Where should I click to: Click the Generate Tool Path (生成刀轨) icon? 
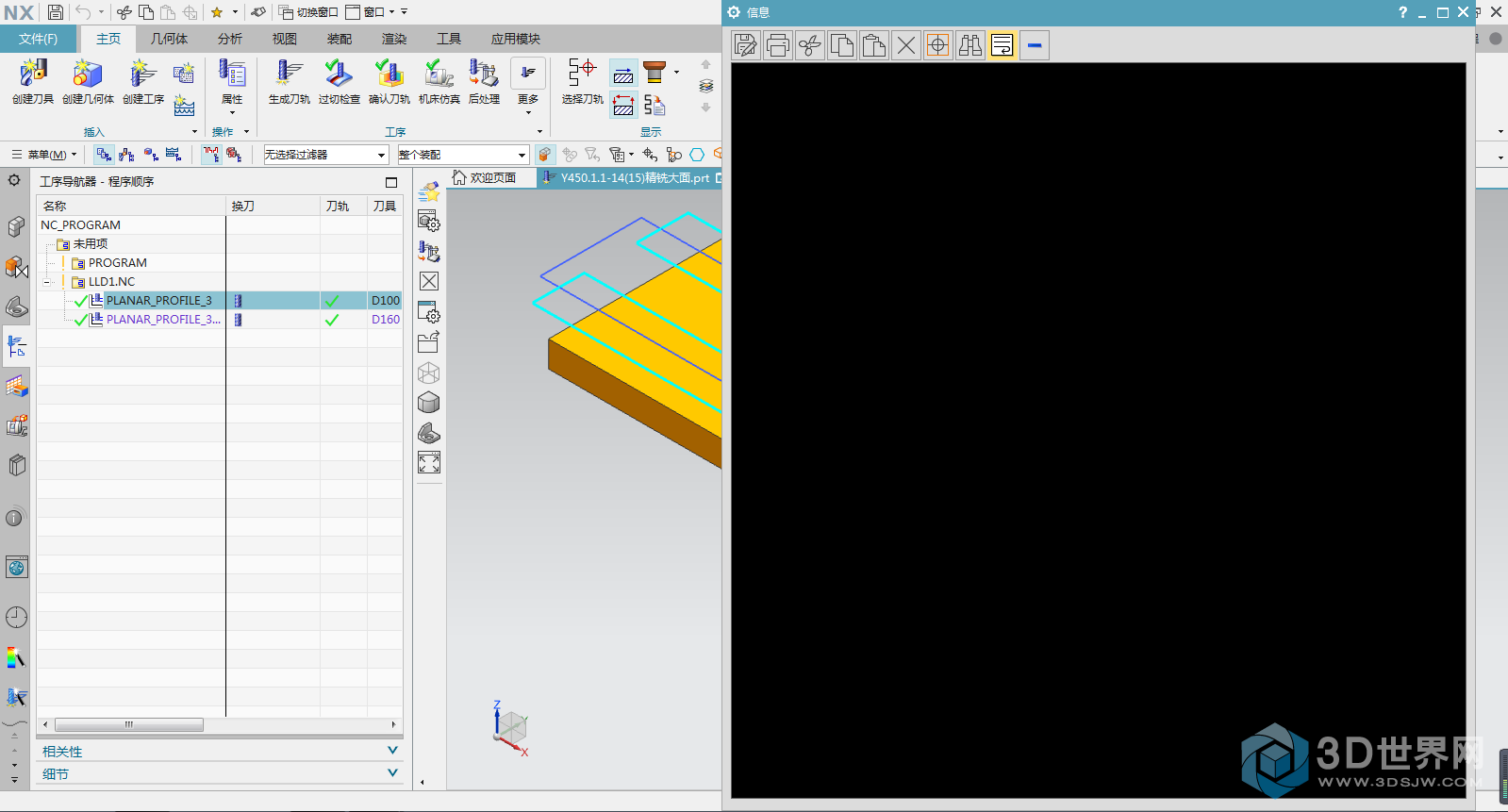pos(289,75)
